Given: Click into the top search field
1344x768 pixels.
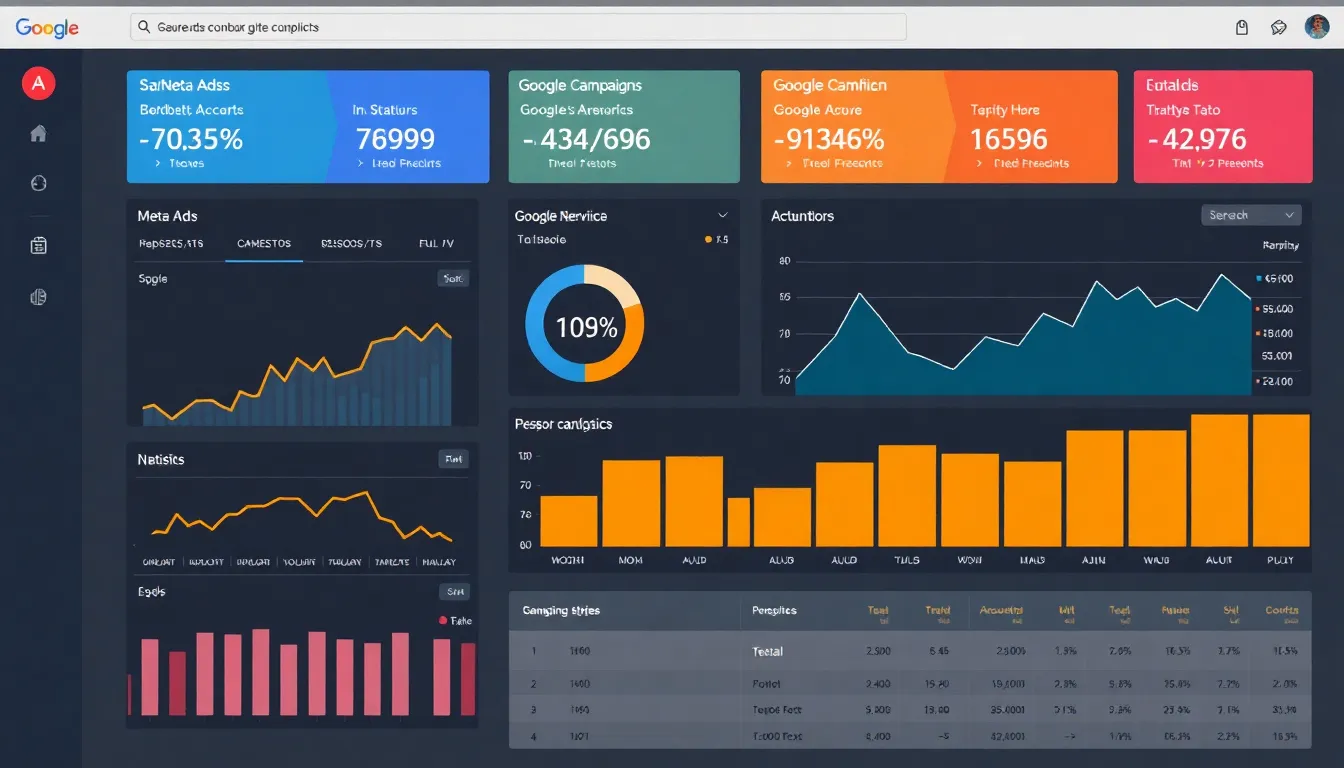Looking at the screenshot, I should click(518, 27).
